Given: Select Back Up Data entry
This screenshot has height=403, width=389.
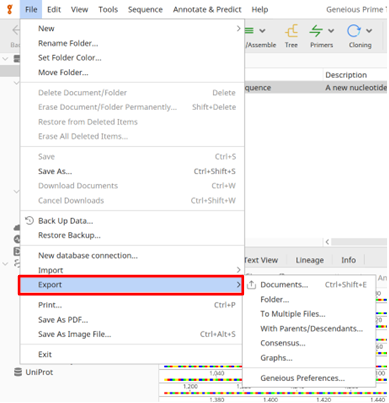Looking at the screenshot, I should (x=132, y=221).
